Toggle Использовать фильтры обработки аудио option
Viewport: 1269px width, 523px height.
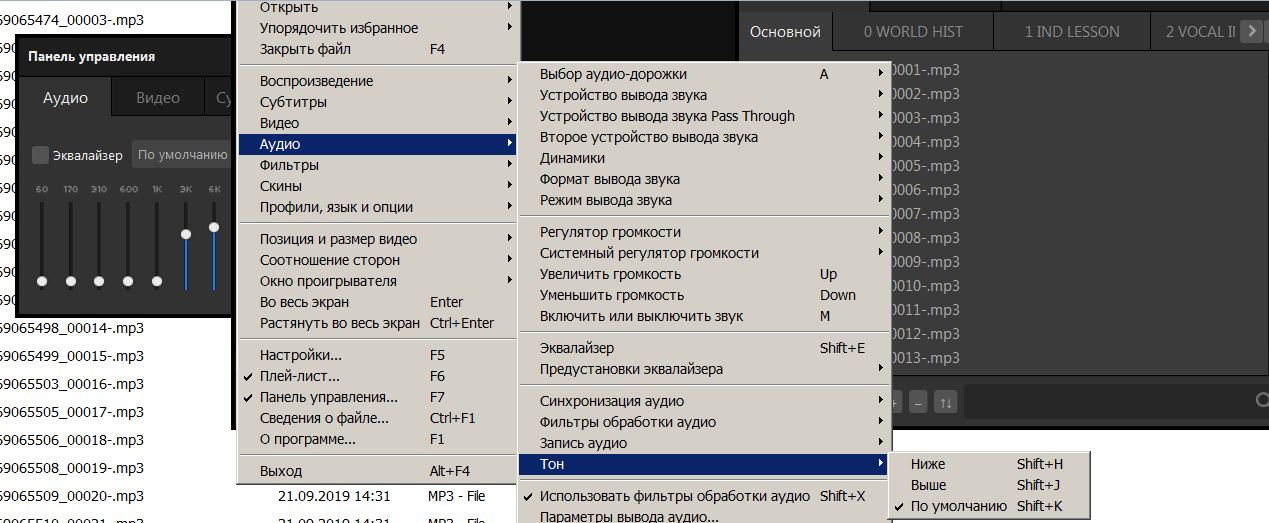674,496
